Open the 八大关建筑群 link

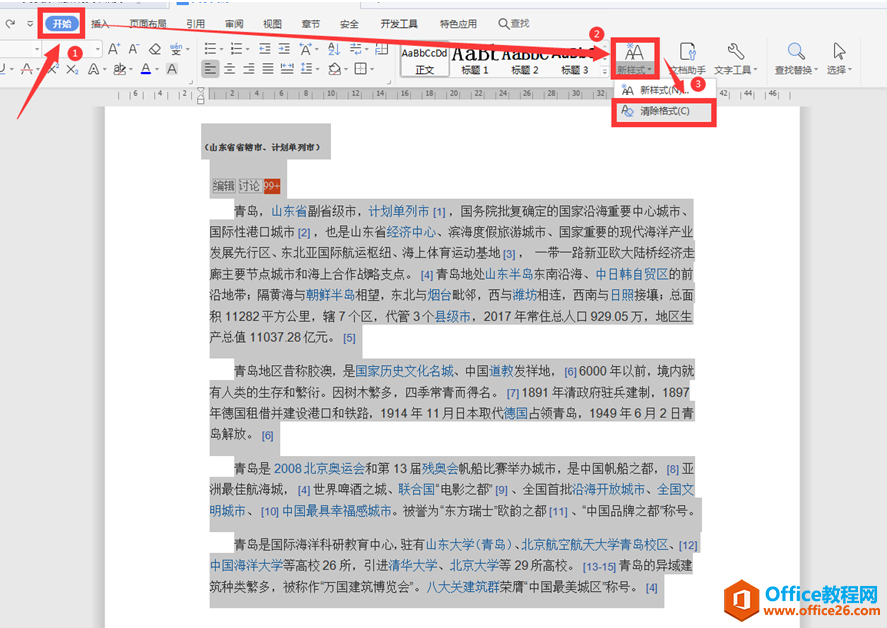463,587
